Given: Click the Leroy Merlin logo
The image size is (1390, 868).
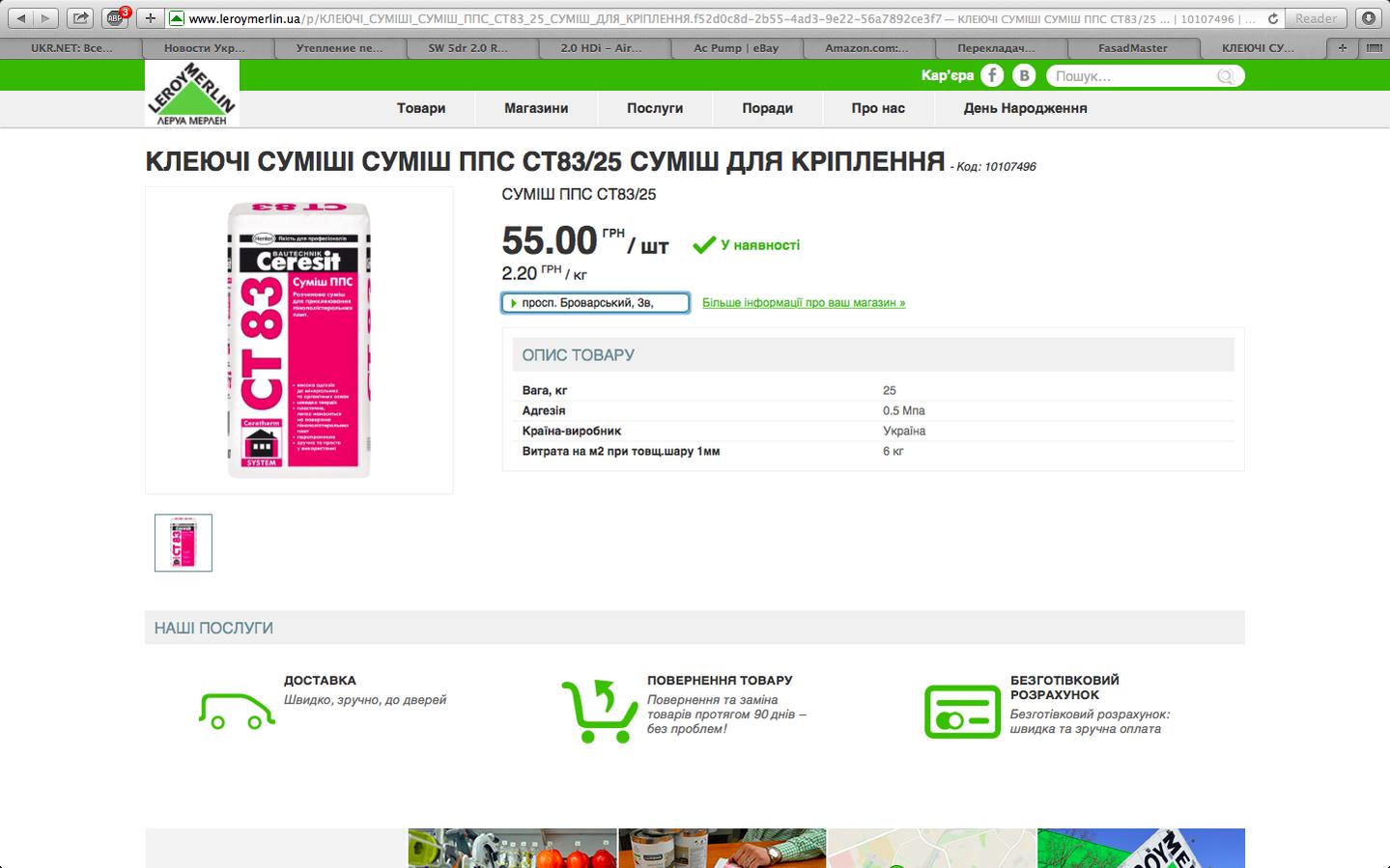Looking at the screenshot, I should pyautogui.click(x=192, y=94).
